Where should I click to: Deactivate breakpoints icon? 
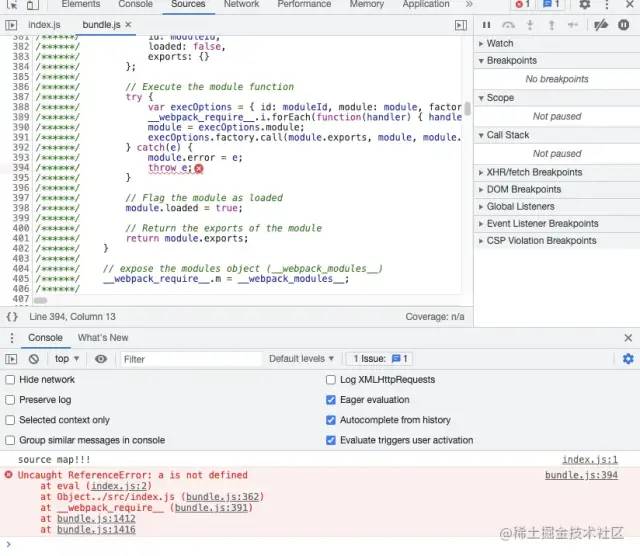coord(601,25)
